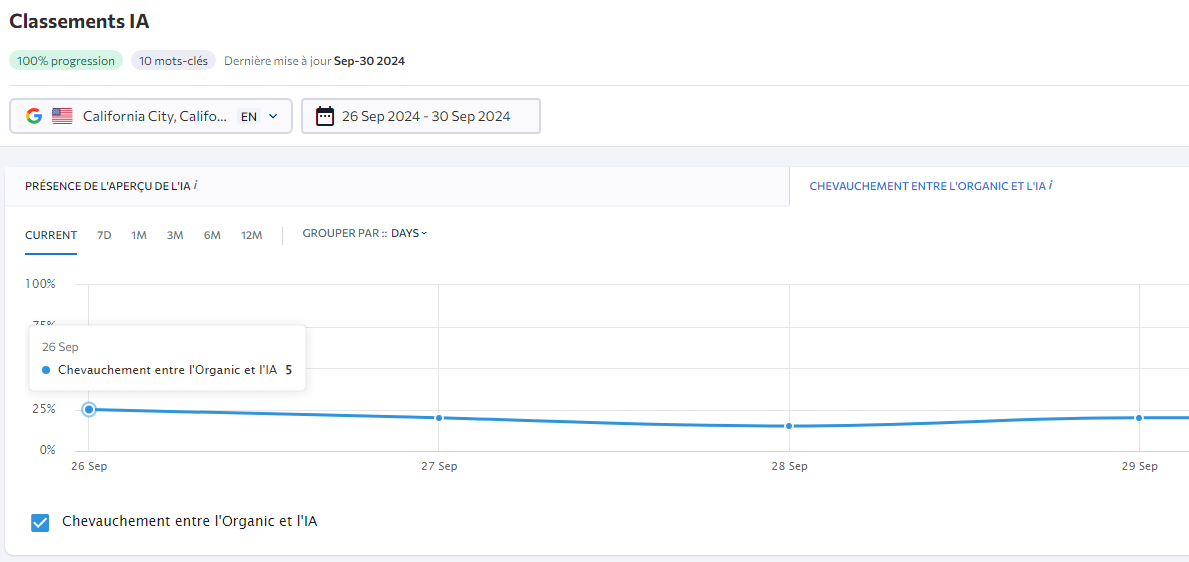Select Chevauchement entre l'Organic et l'IA tab

coord(927,186)
